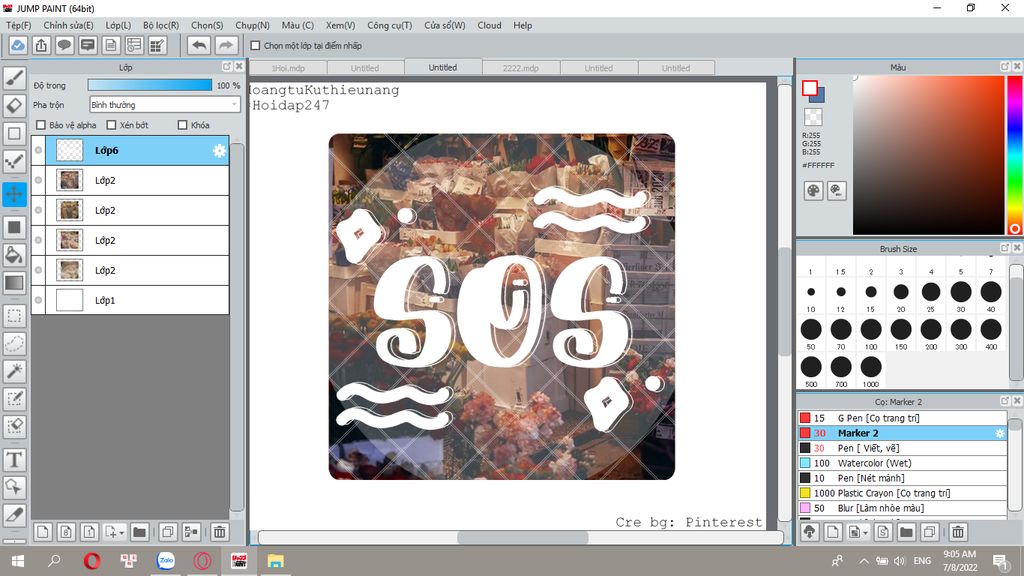The image size is (1024, 576).
Task: Add new 8-bit layer
Action: pos(66,532)
